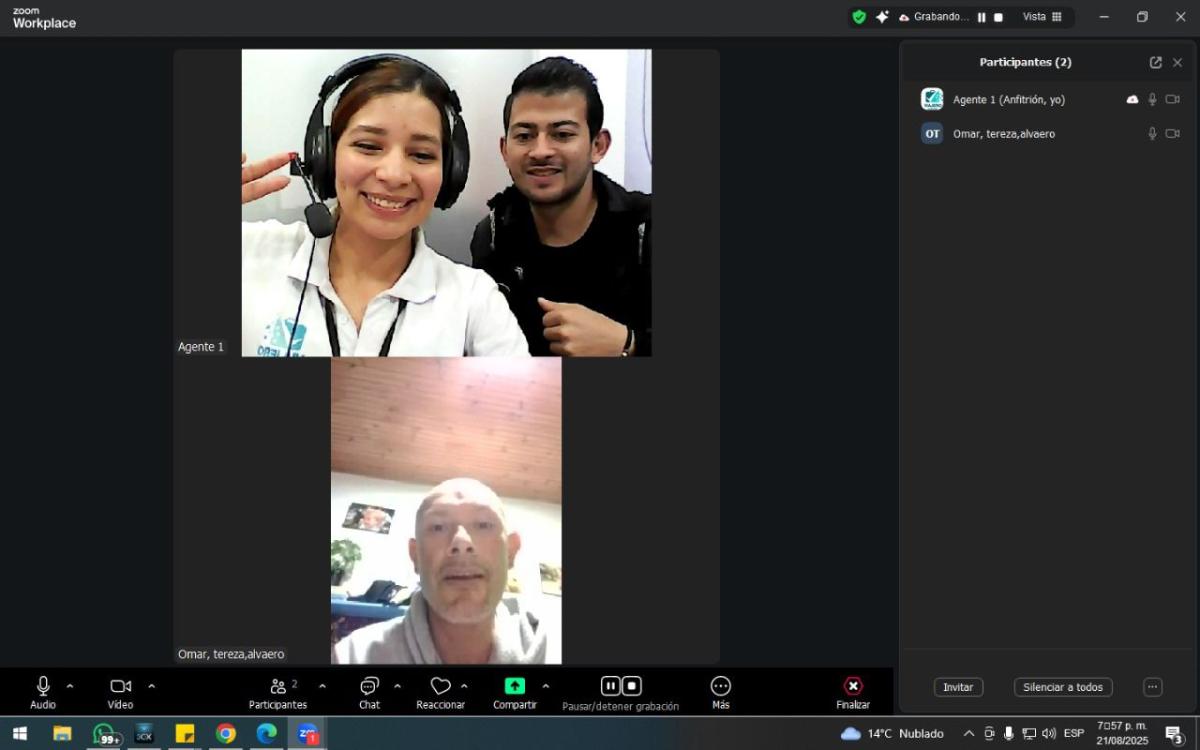The height and width of the screenshot is (750, 1200).
Task: Pop out the Participantes panel
Action: (1156, 62)
